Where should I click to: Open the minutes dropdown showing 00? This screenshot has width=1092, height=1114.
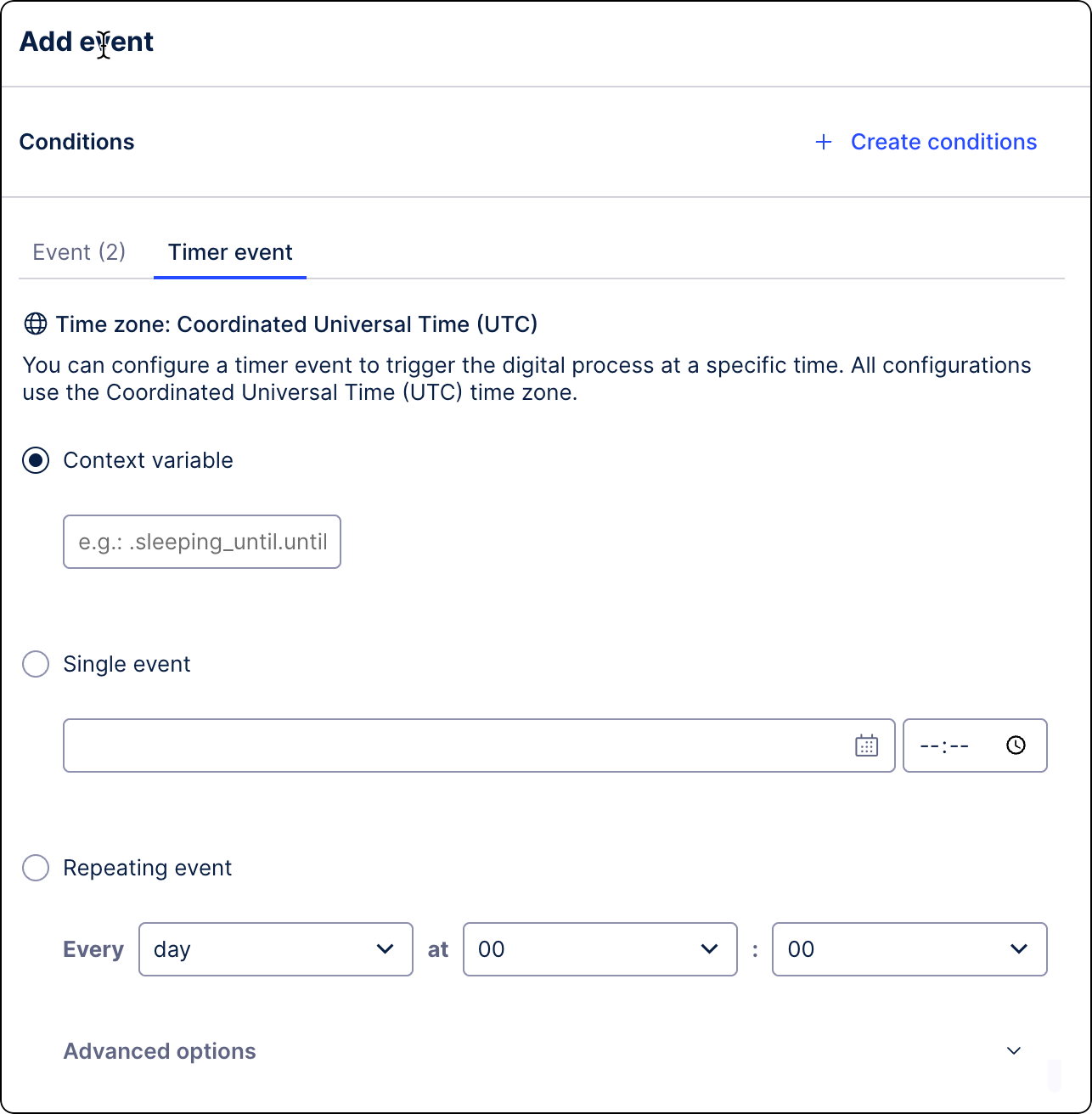click(909, 949)
